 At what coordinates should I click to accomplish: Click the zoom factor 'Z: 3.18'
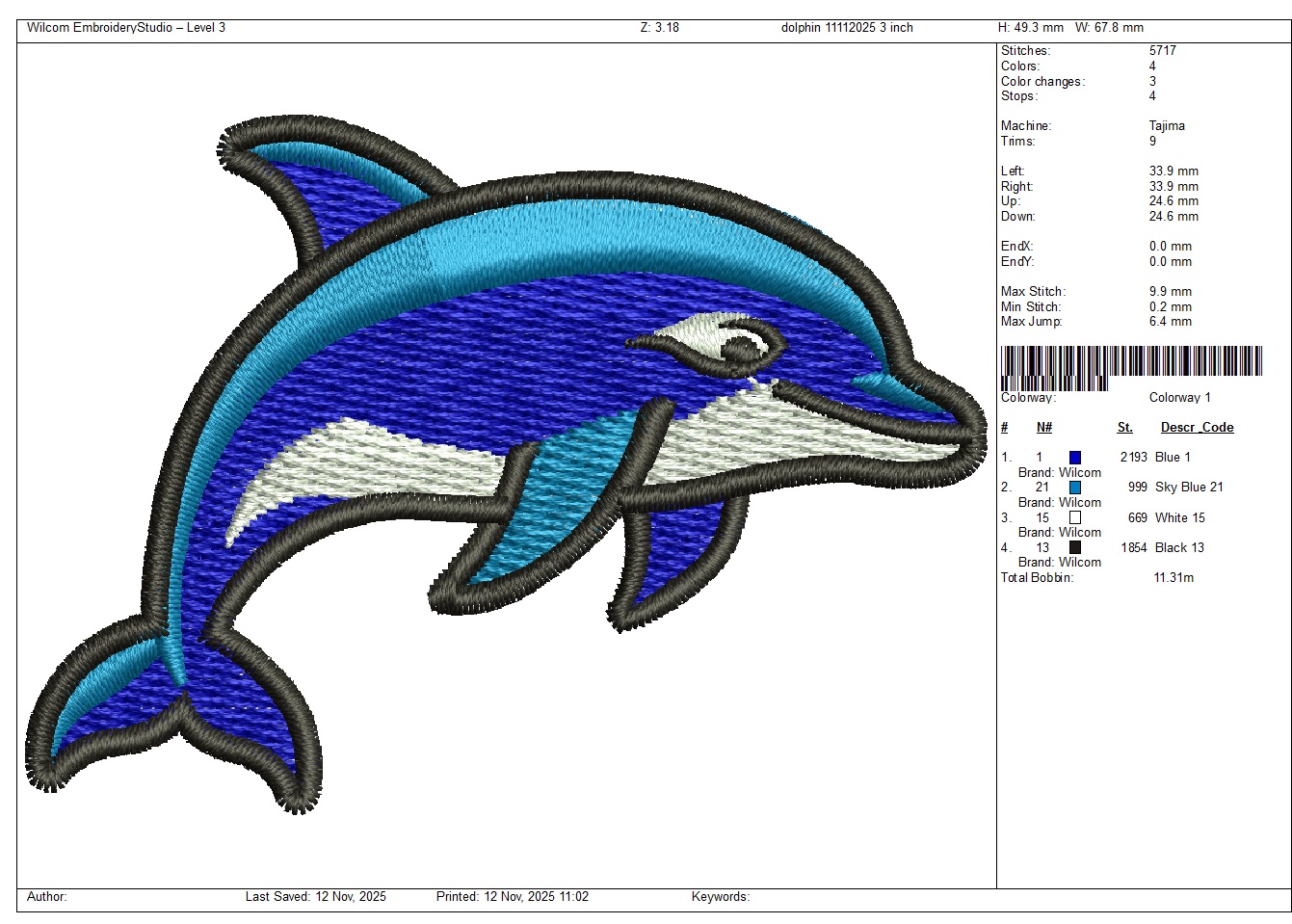[659, 28]
